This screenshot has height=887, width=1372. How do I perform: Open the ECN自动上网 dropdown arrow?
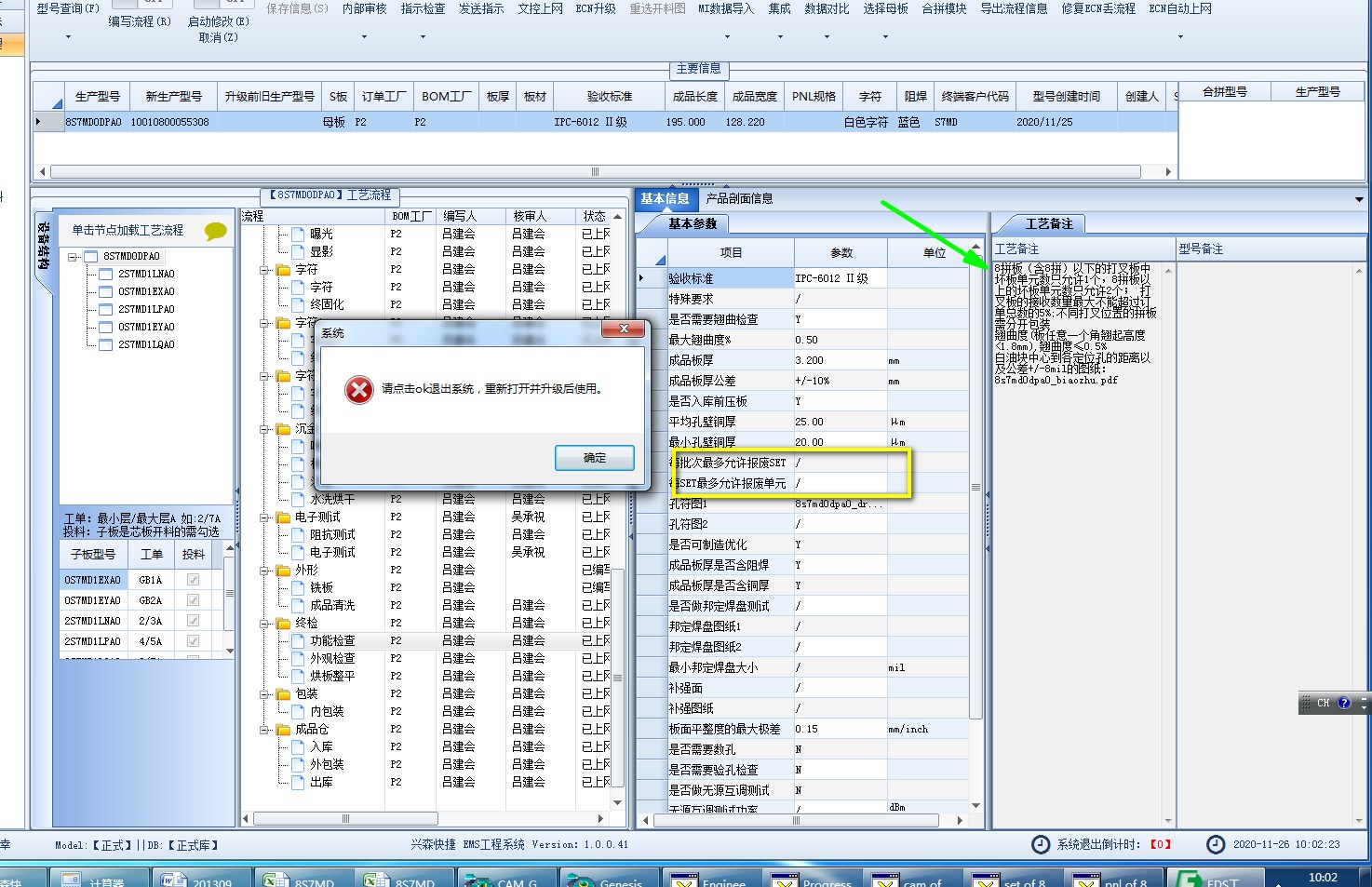(x=1180, y=37)
